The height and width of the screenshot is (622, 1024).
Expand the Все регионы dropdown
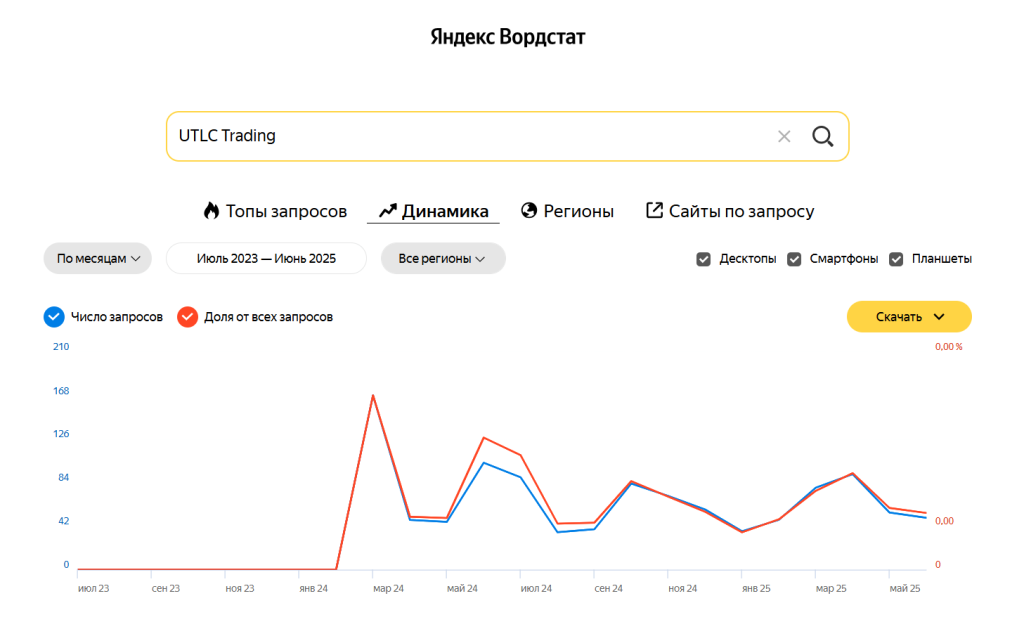[x=442, y=258]
